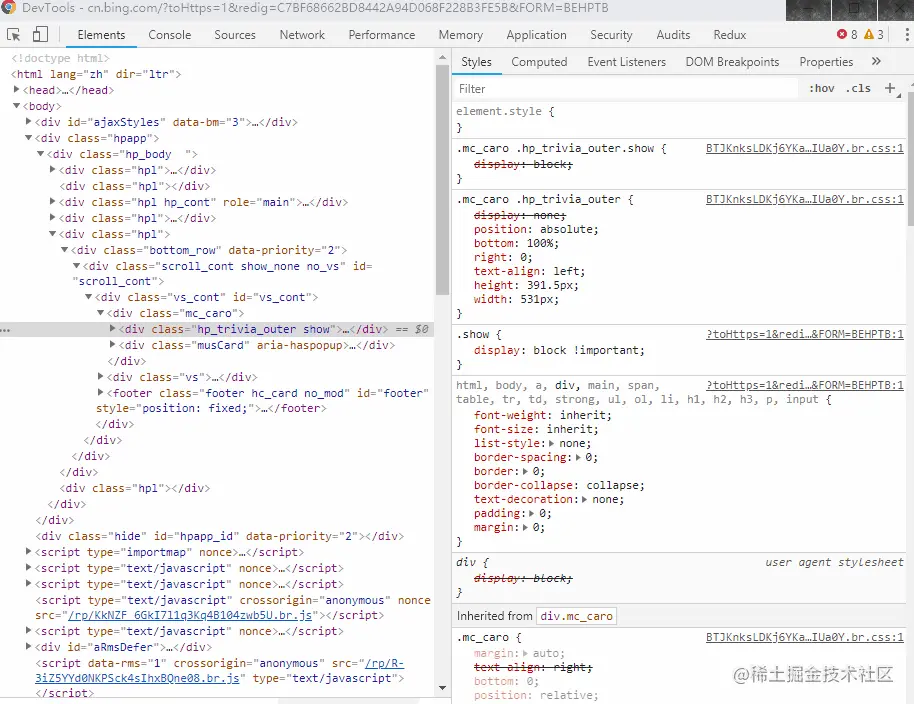Open the Properties pane tab
The height and width of the screenshot is (704, 914).
[826, 62]
